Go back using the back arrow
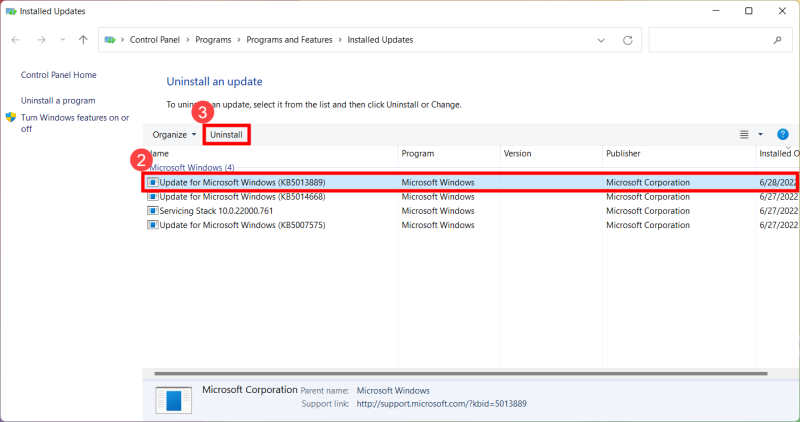The image size is (800, 422). [x=15, y=40]
